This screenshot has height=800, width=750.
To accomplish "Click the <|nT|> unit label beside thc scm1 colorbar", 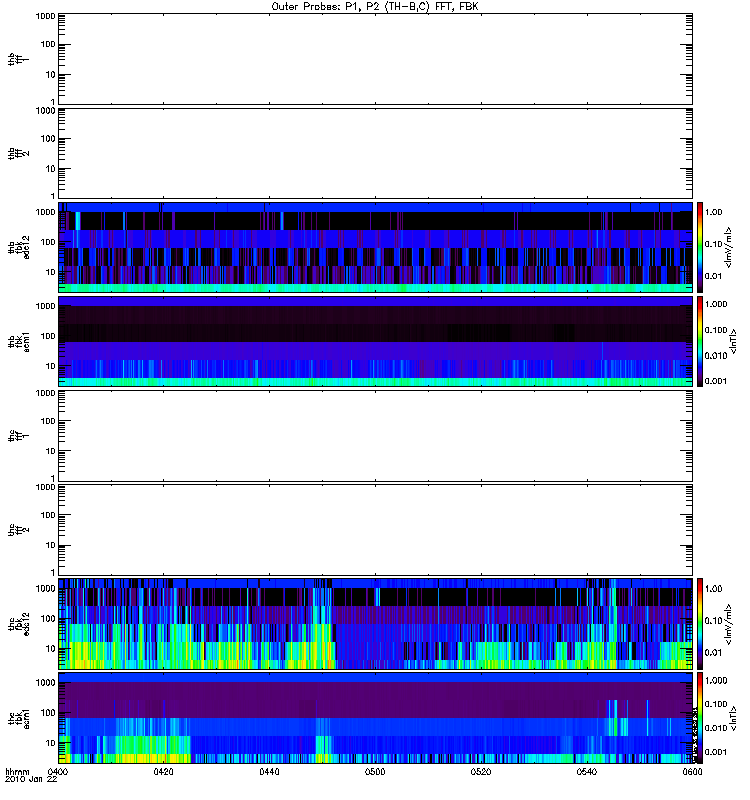I will click(x=734, y=718).
